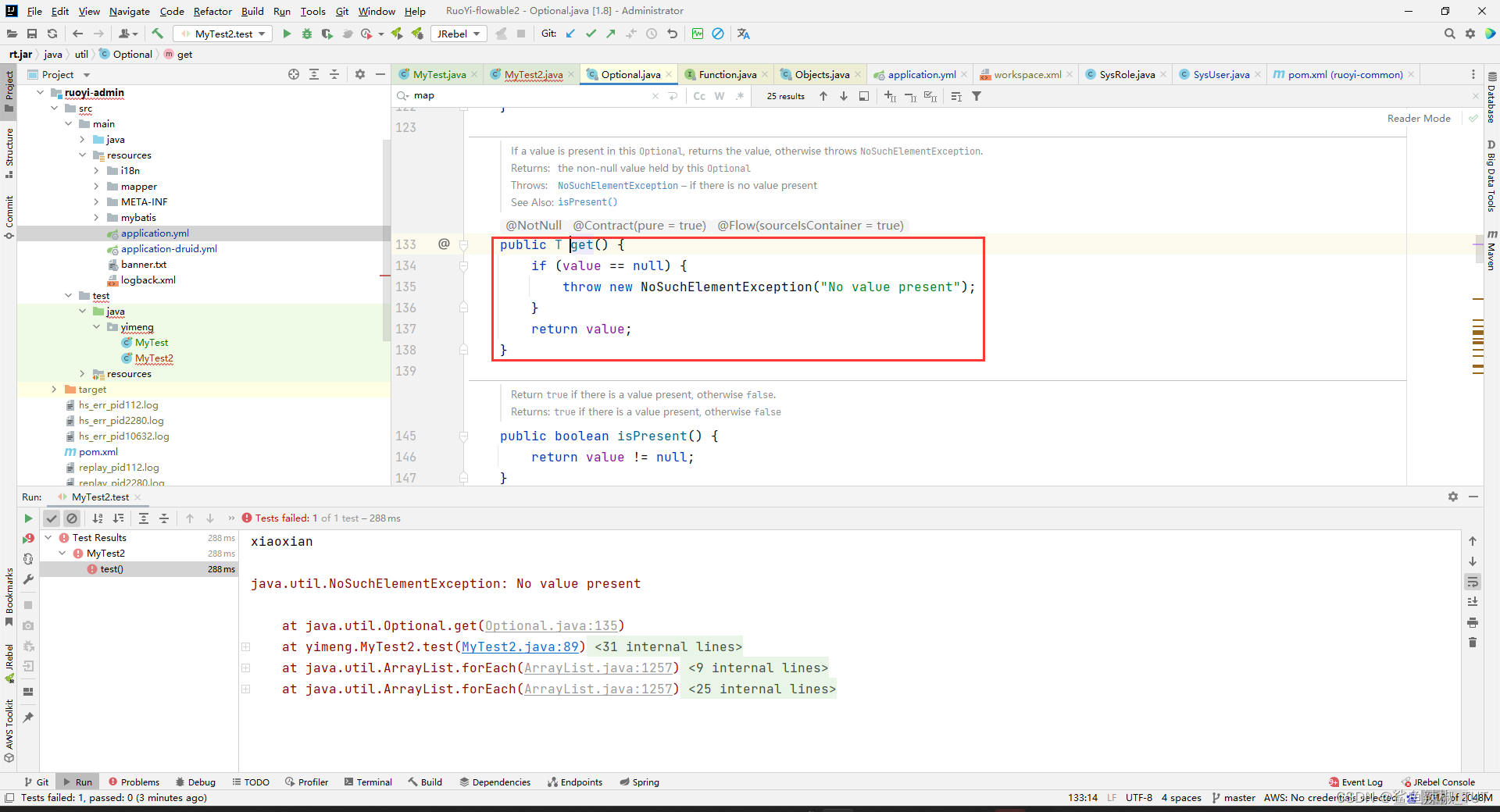The image size is (1500, 812).
Task: Start debugging with the bug icon
Action: point(307,34)
